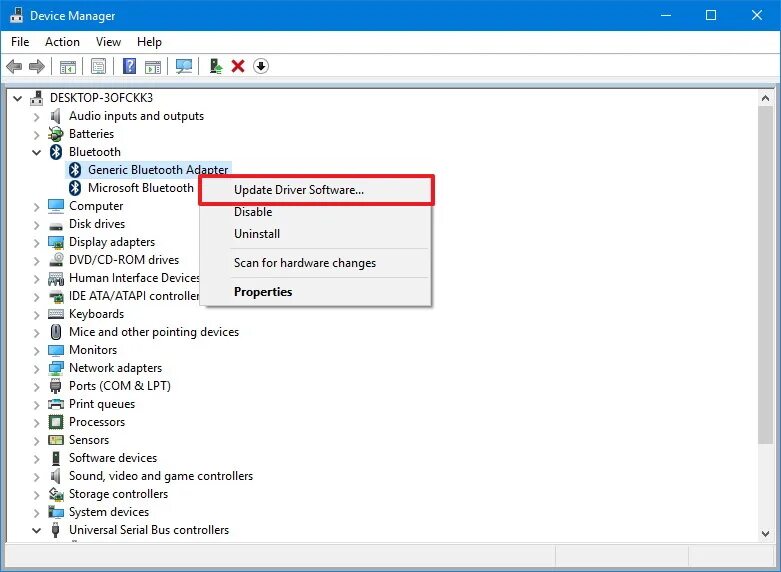Expand the Sound, video and game controllers chevron

coord(36,476)
